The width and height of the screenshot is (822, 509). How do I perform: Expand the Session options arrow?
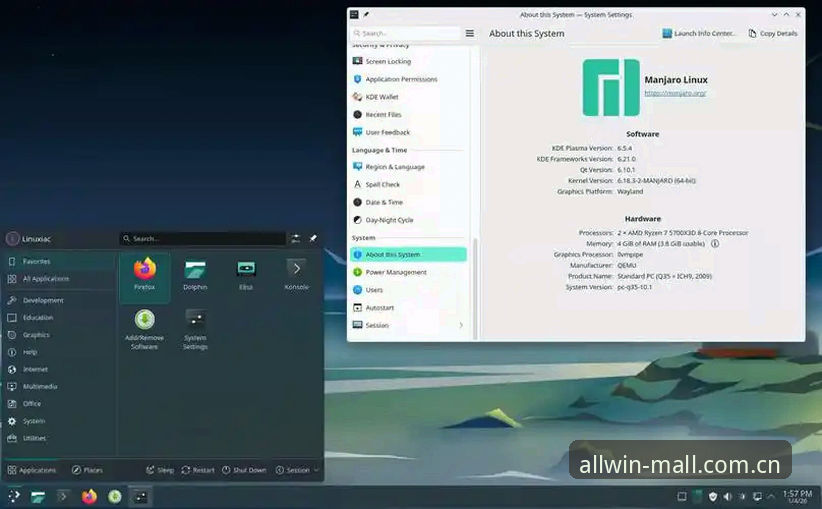(316, 470)
